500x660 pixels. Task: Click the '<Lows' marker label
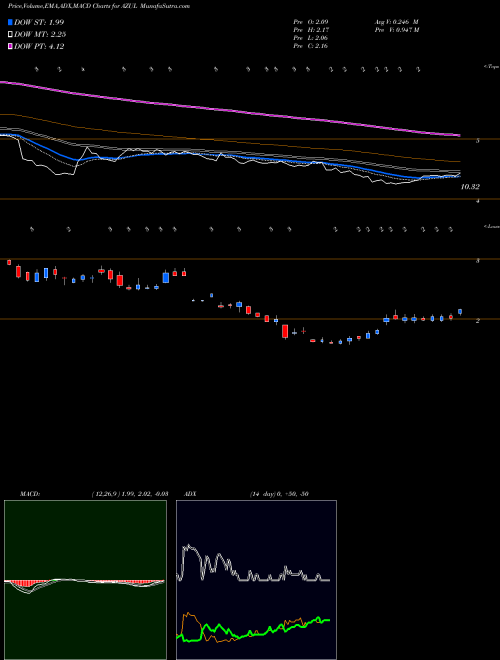click(491, 226)
